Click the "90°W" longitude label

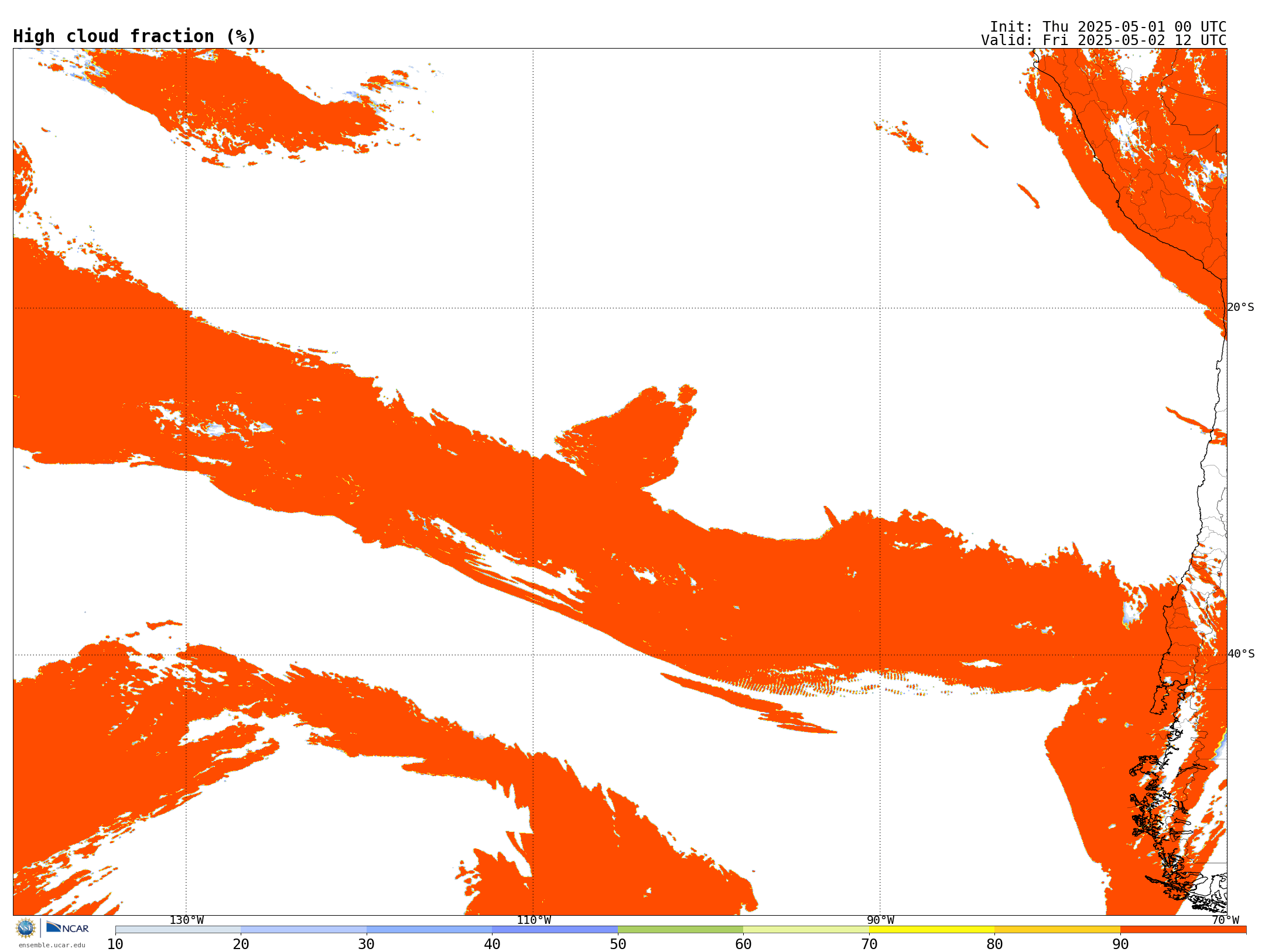click(880, 920)
